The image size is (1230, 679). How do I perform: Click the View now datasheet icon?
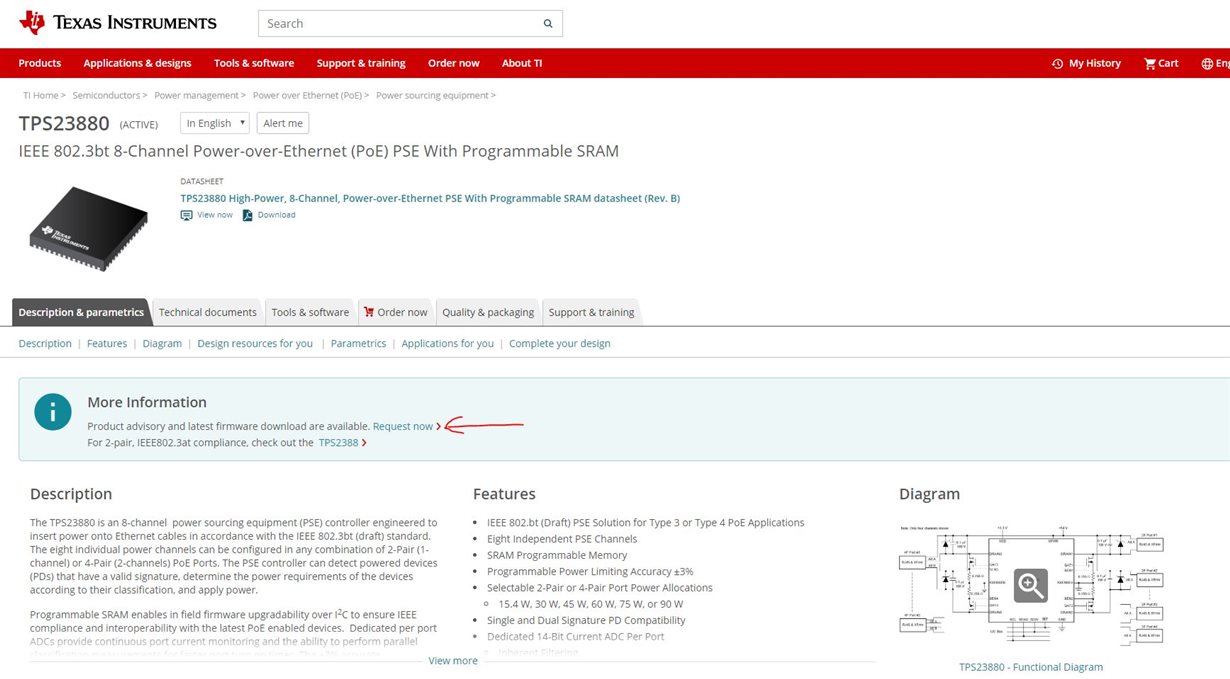click(186, 215)
